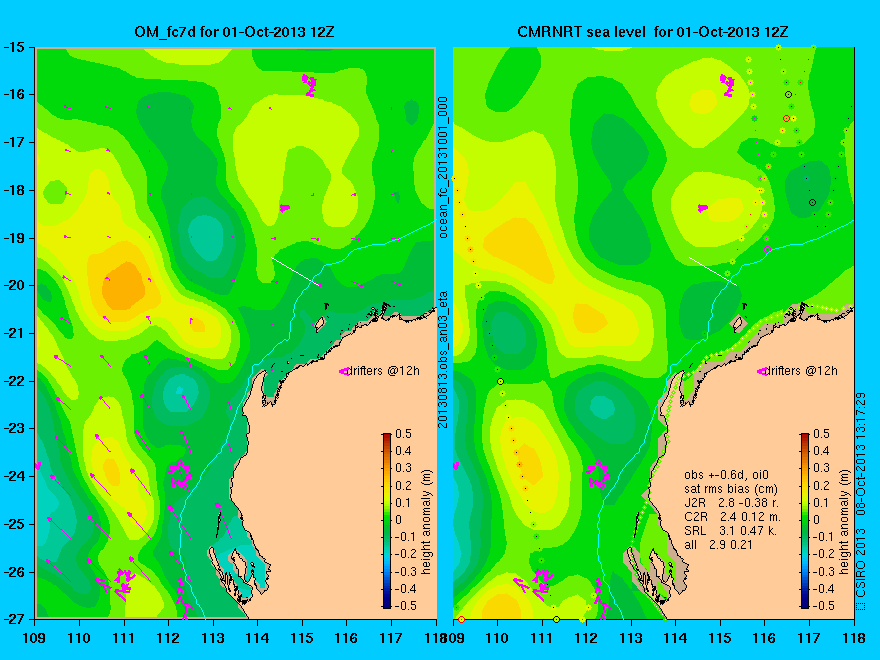
Task: Click drifter cluster near -24 latitude in right map
Action: point(599,474)
